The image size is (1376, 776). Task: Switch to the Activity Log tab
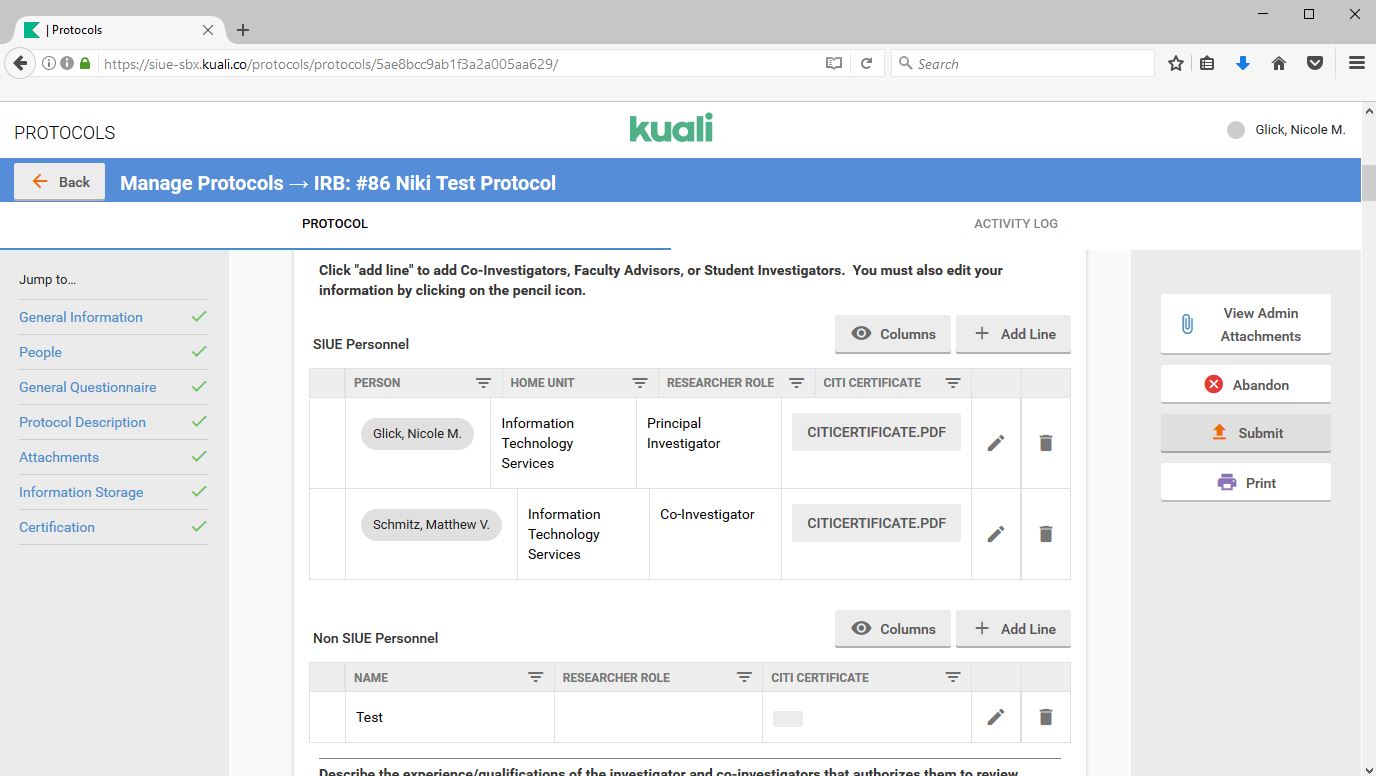pos(1015,224)
